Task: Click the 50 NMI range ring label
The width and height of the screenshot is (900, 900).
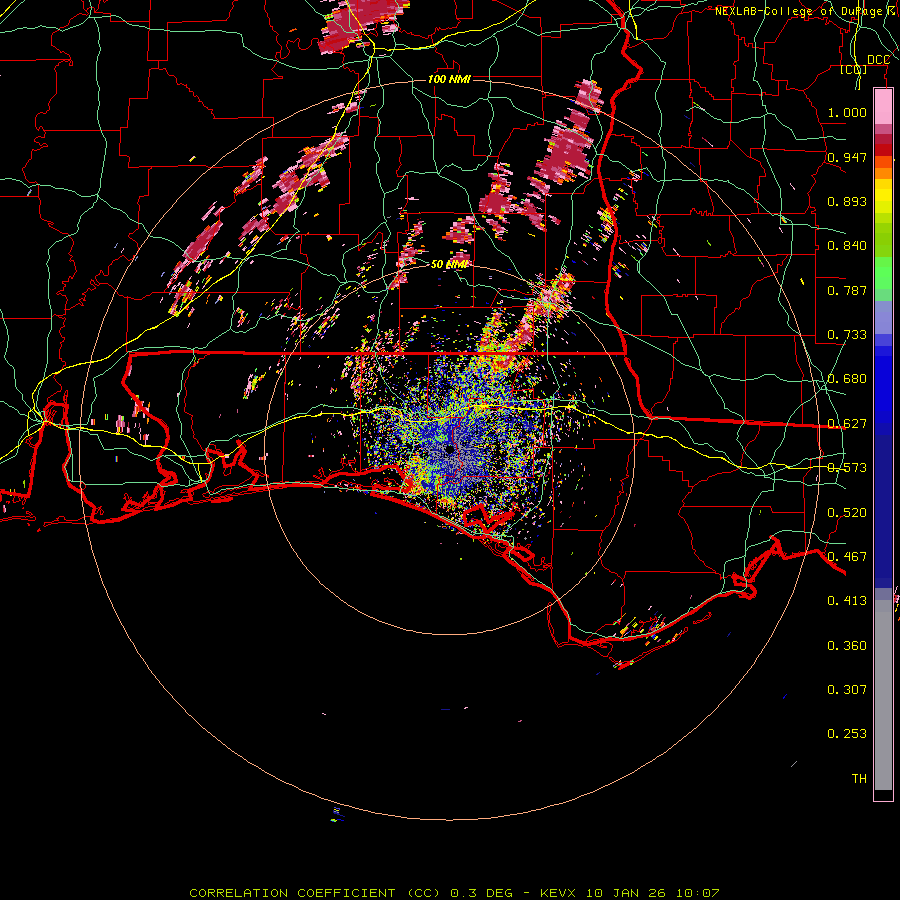Action: click(449, 264)
